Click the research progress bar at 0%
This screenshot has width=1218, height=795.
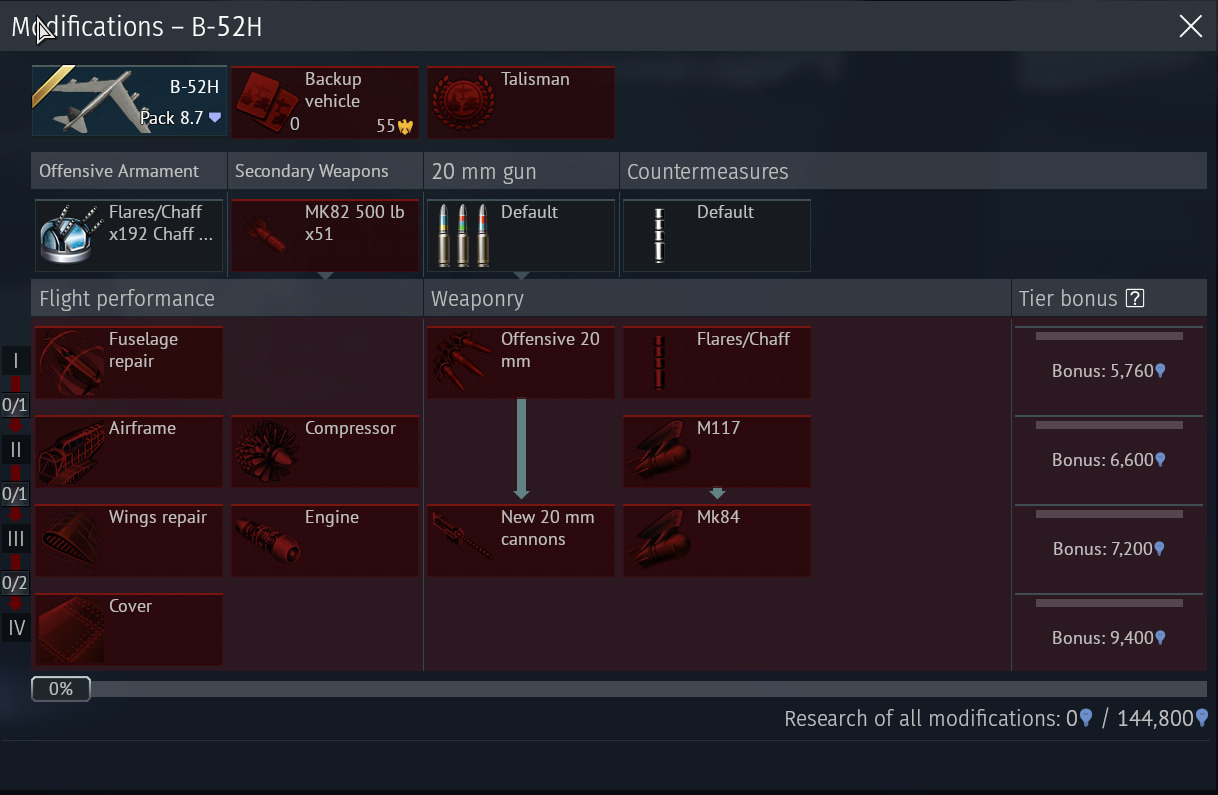pos(618,689)
